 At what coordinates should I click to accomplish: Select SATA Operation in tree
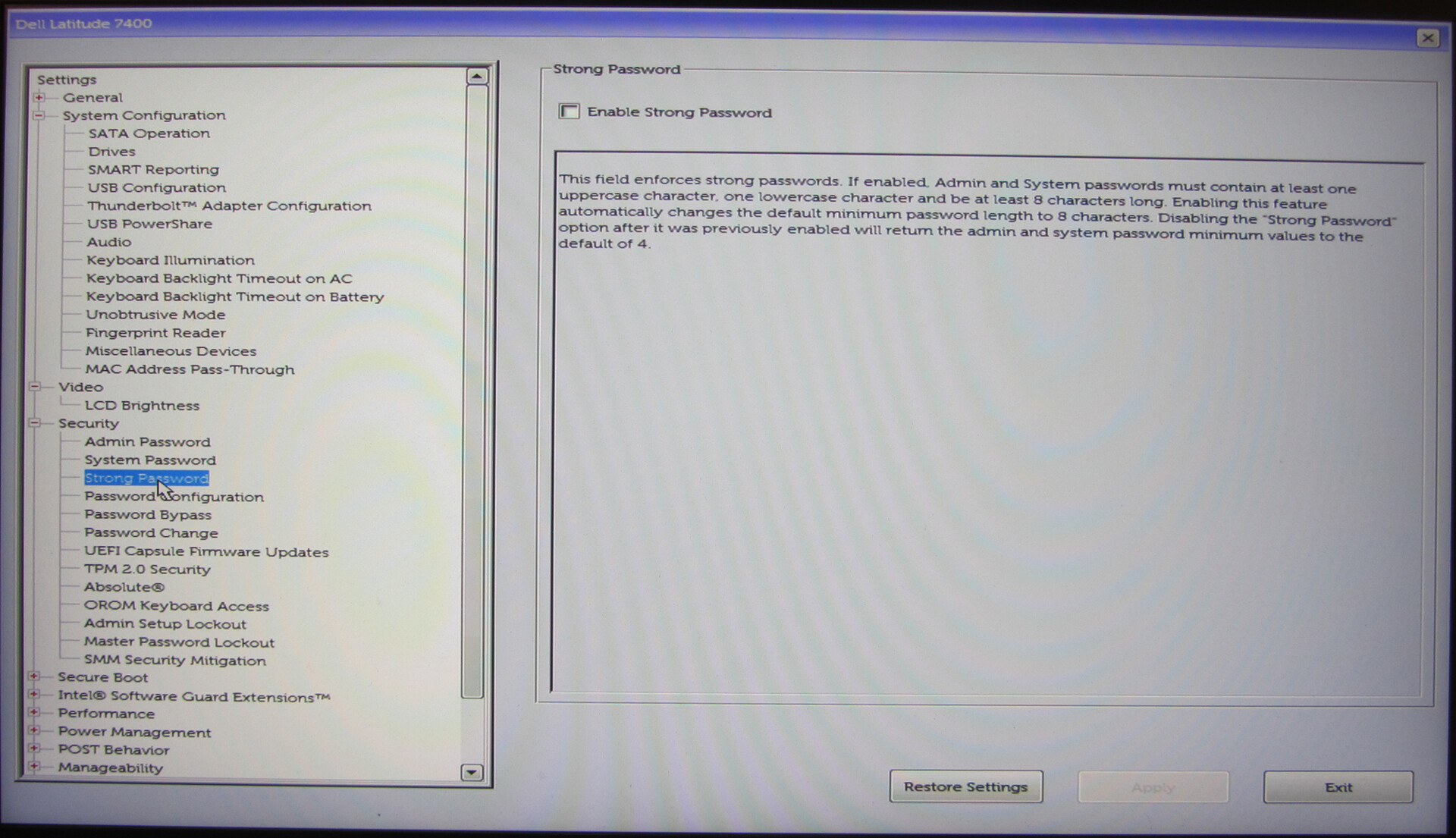(x=149, y=133)
